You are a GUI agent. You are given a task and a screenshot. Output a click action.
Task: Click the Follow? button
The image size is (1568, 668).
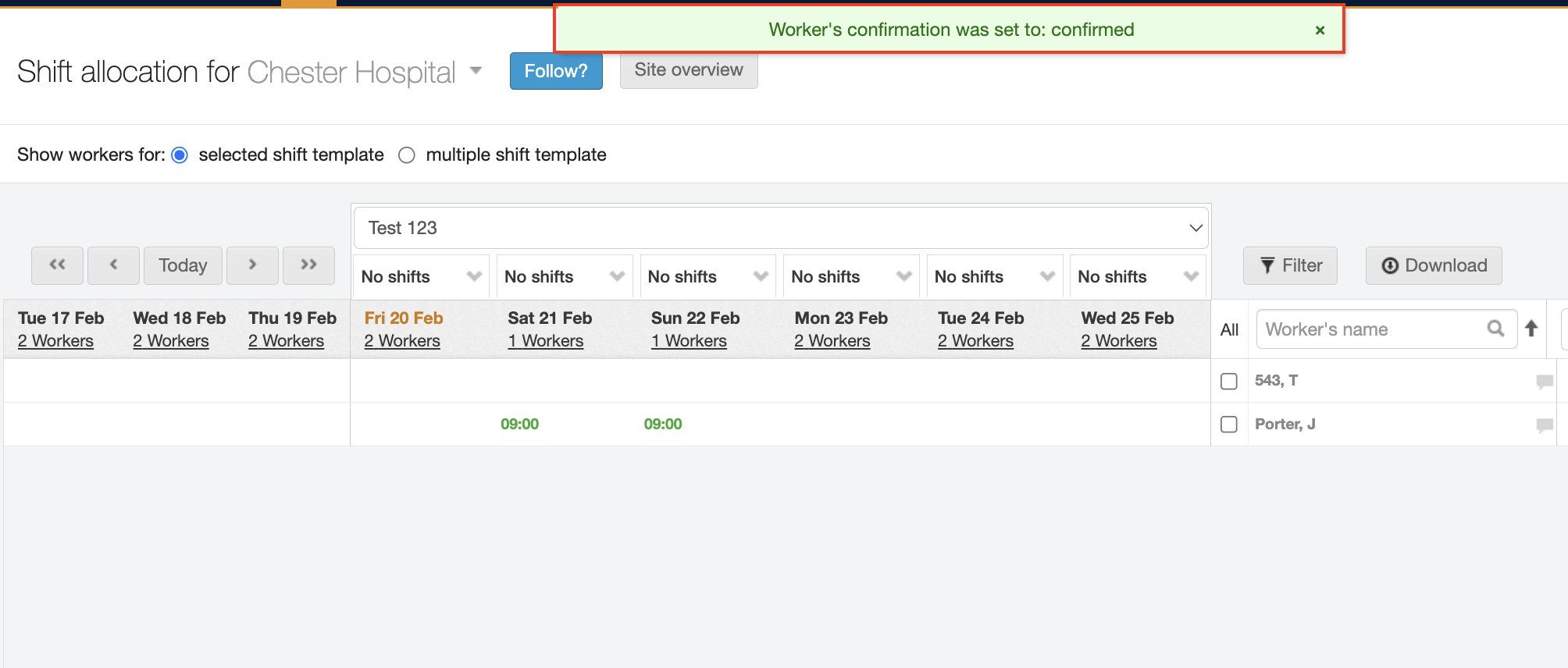tap(556, 71)
